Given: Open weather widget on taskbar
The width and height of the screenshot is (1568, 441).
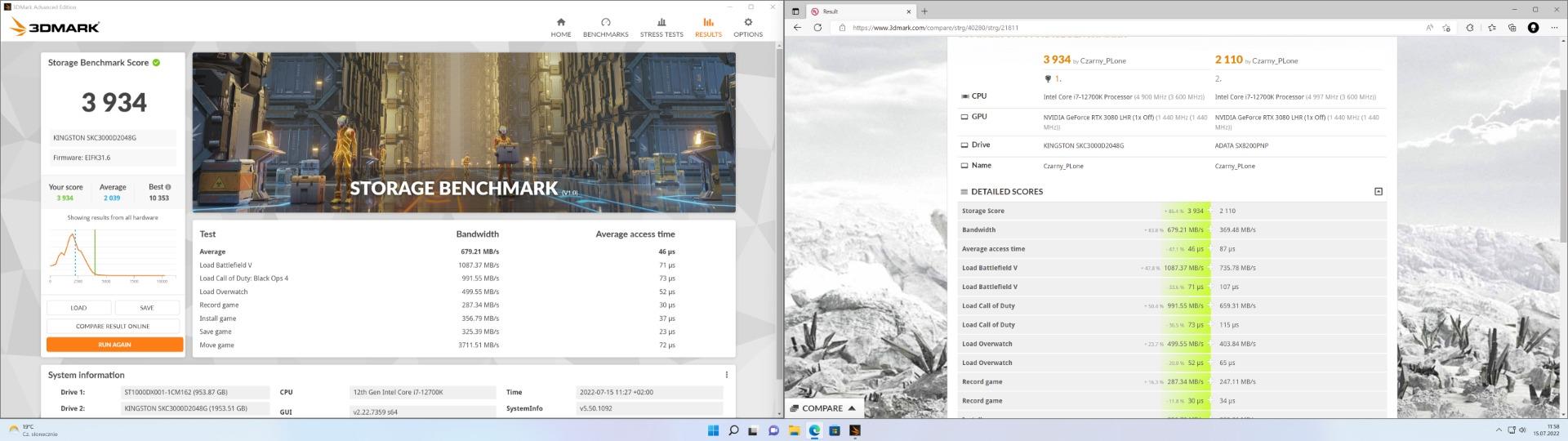Looking at the screenshot, I should [33, 430].
